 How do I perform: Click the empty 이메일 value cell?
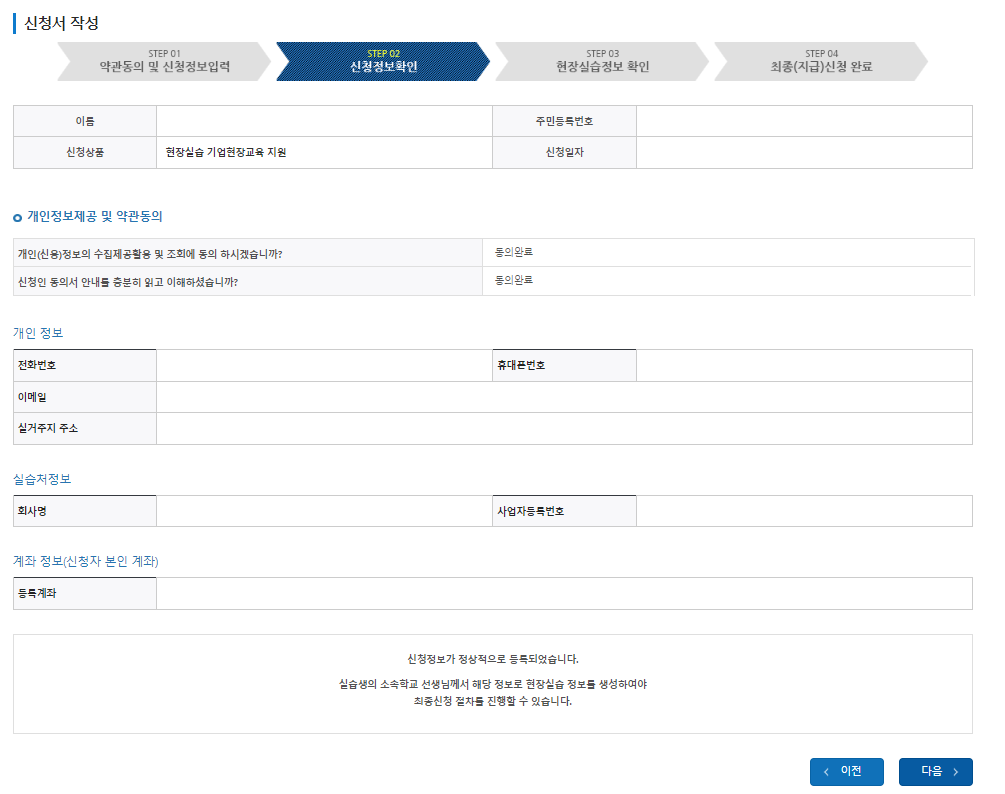564,397
